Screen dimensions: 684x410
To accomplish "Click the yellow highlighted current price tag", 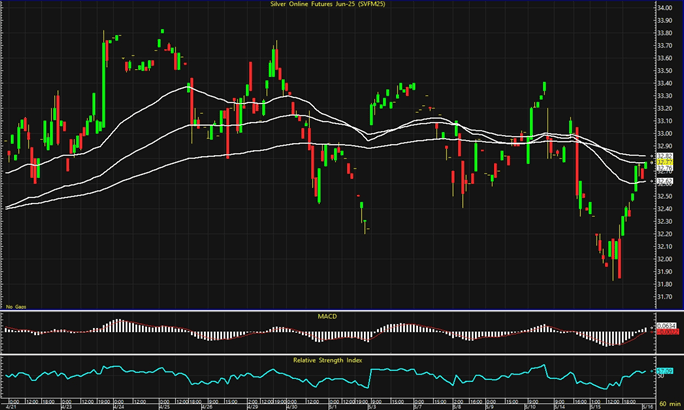I will [x=664, y=164].
